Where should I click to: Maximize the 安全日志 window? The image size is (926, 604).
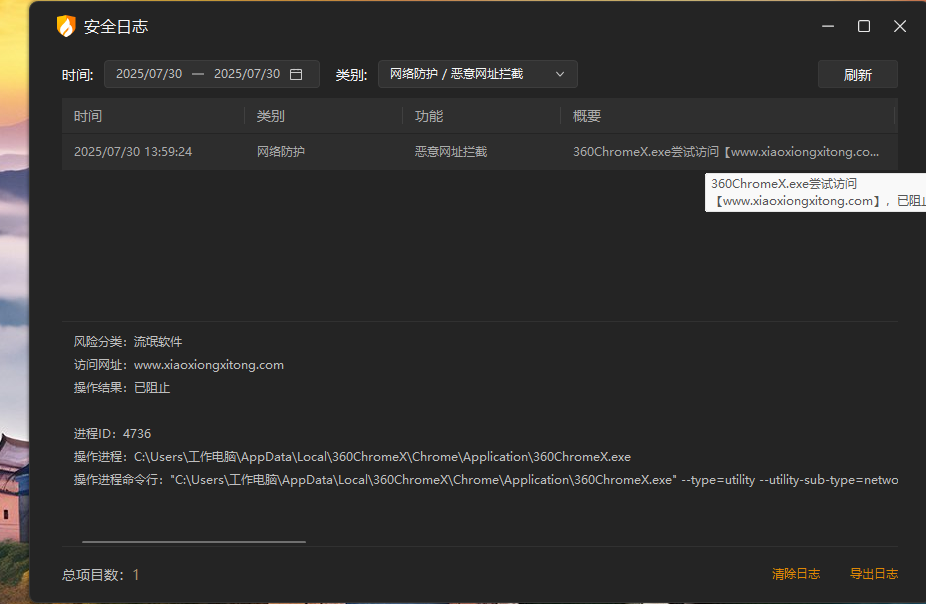coord(864,26)
